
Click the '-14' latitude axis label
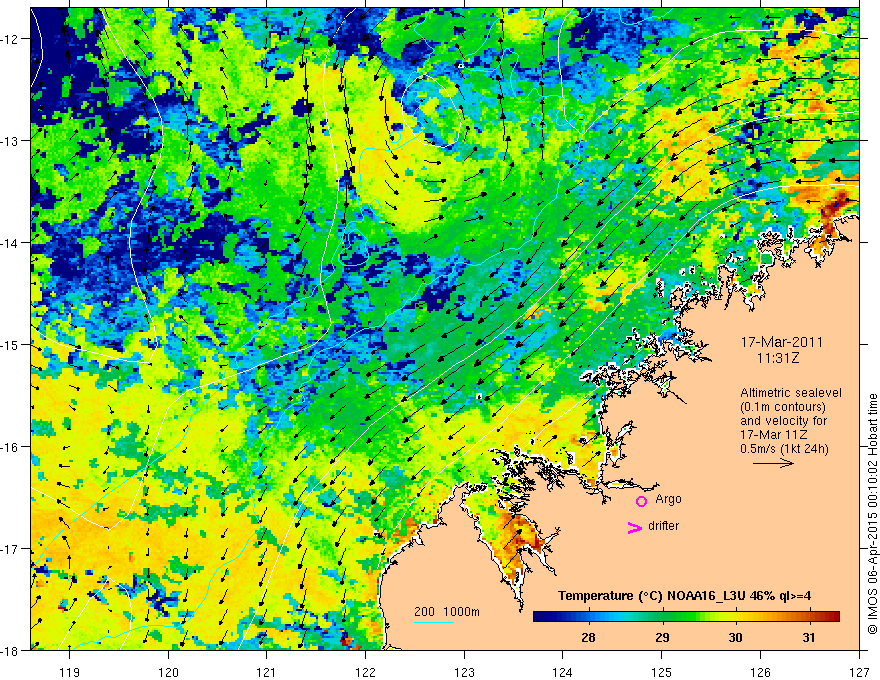11,243
